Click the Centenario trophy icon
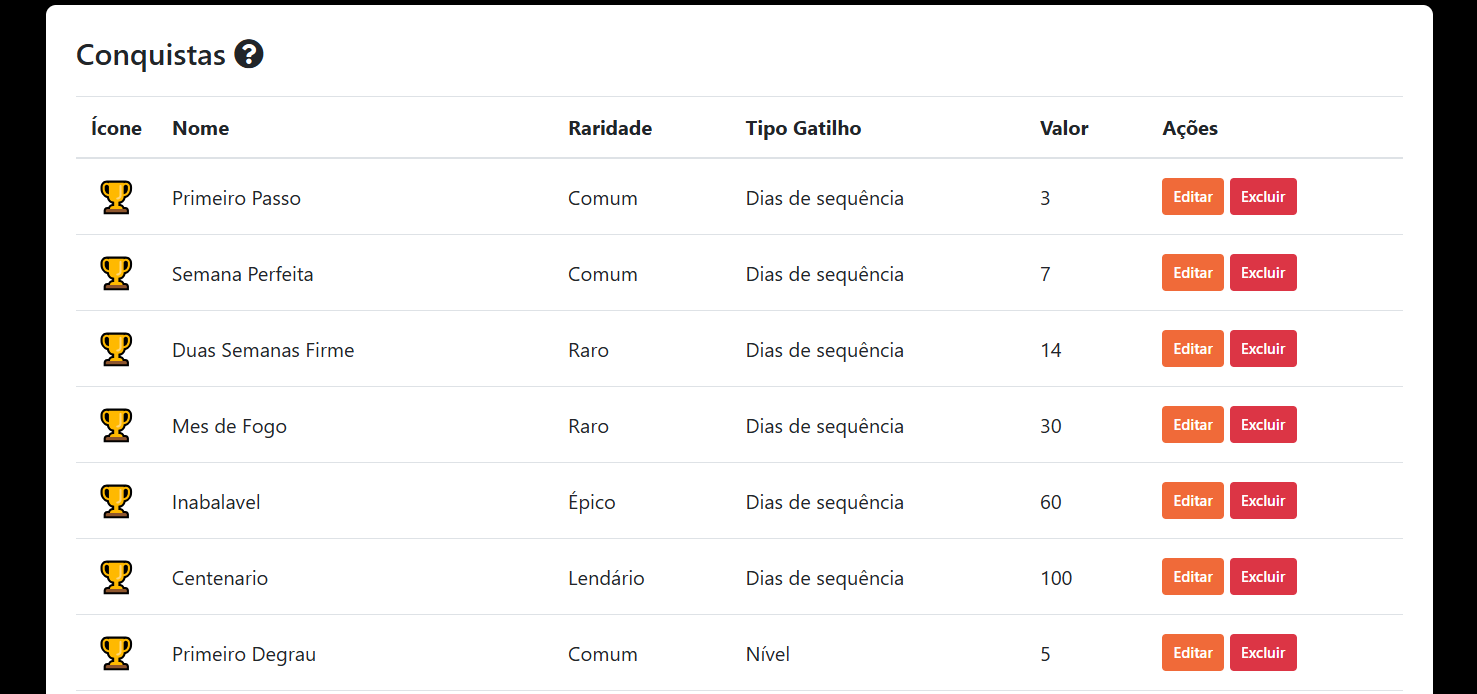 pos(116,577)
